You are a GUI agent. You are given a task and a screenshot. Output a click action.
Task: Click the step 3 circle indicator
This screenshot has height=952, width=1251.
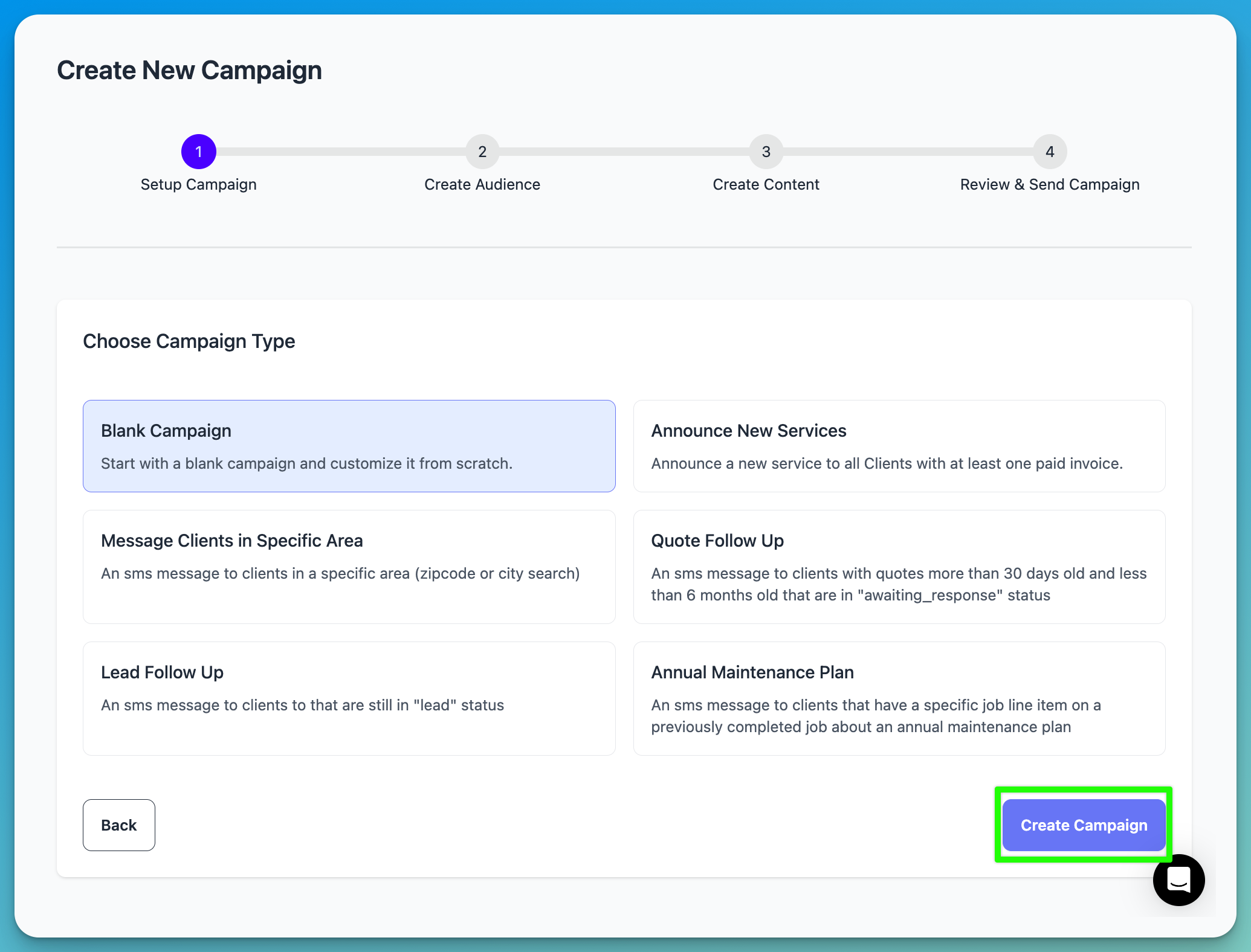coord(766,152)
